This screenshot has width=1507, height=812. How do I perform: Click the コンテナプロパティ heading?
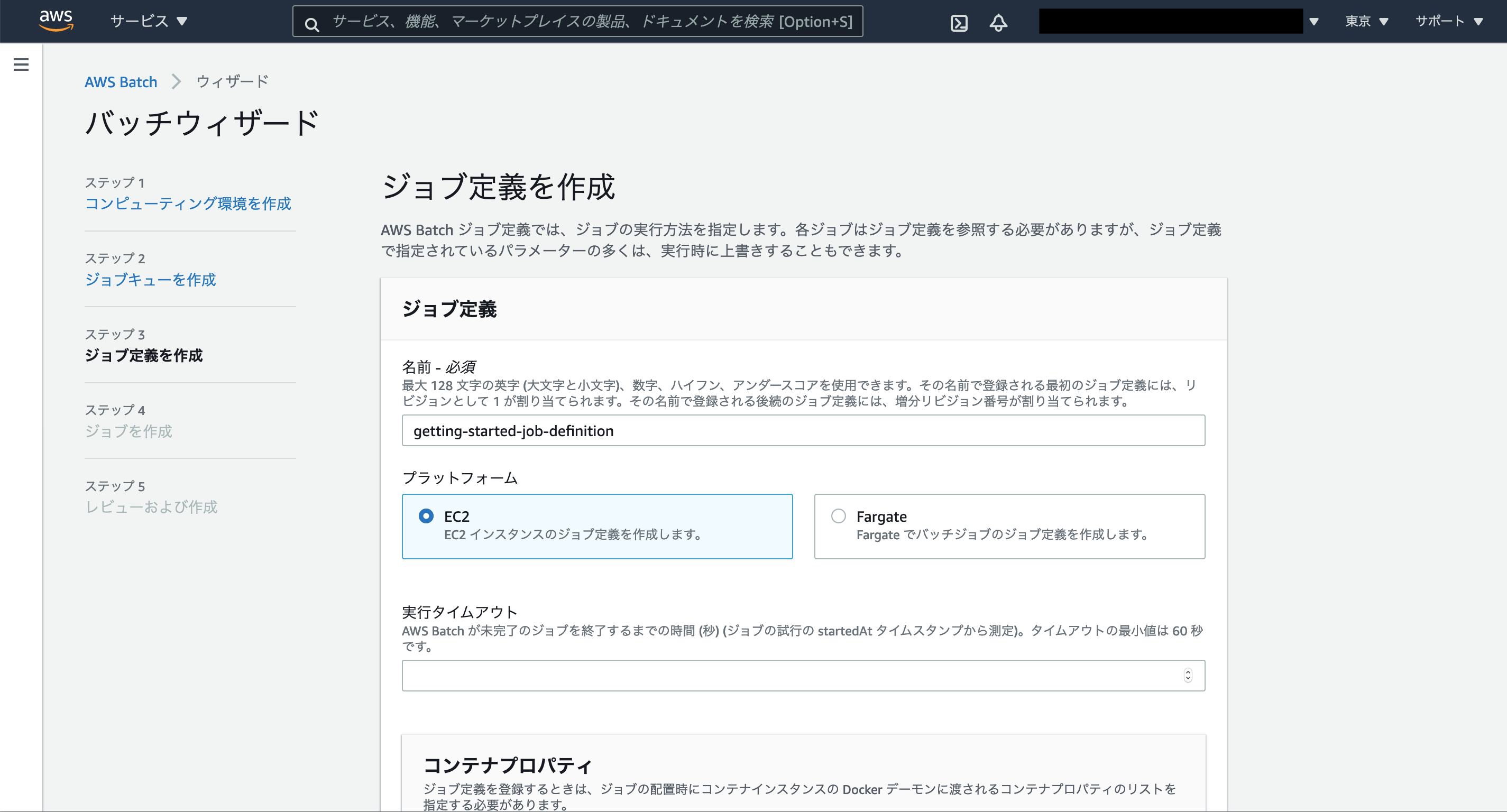(x=508, y=765)
